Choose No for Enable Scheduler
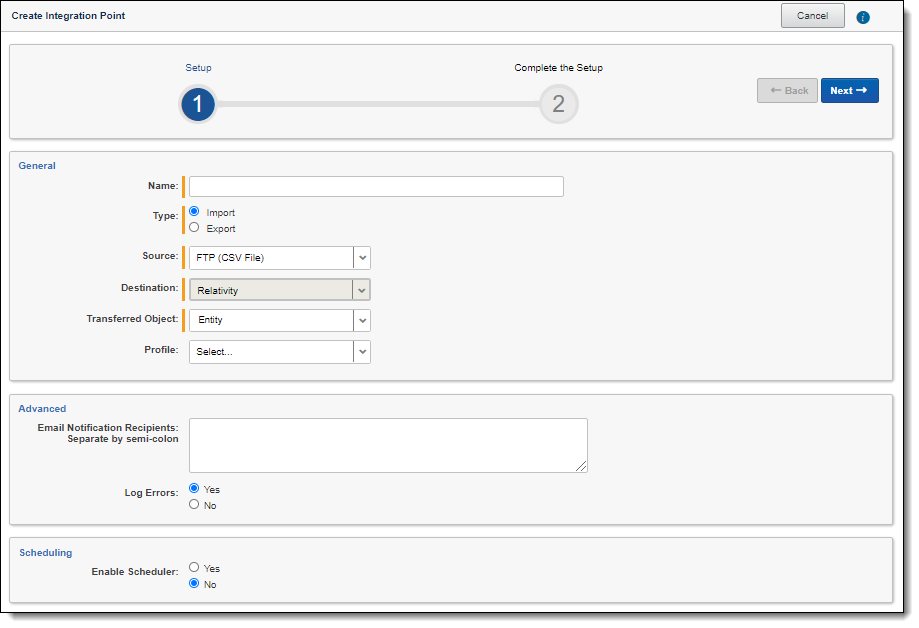 click(194, 584)
